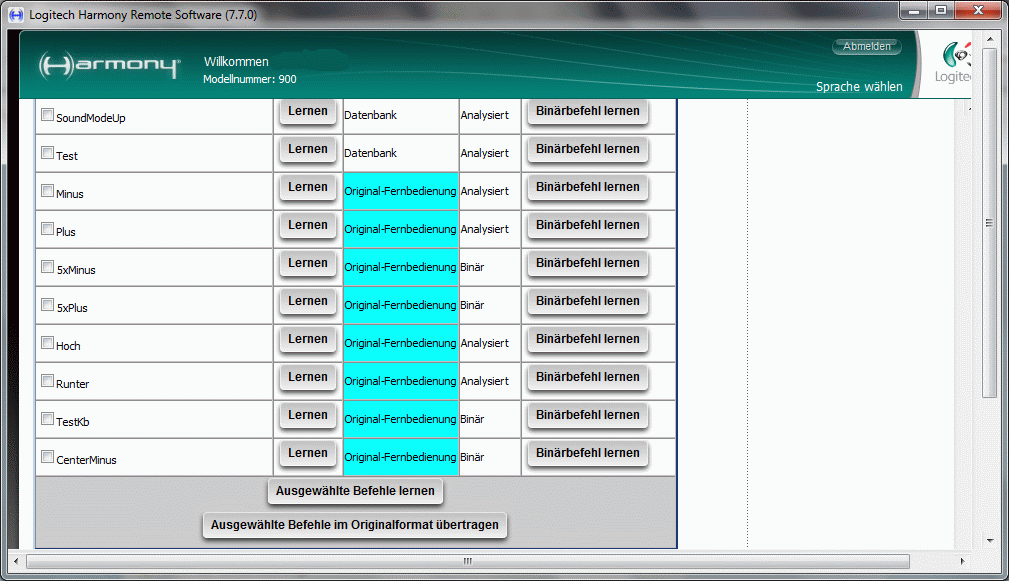1009x581 pixels.
Task: Check the TestKb command box
Action: [x=47, y=419]
